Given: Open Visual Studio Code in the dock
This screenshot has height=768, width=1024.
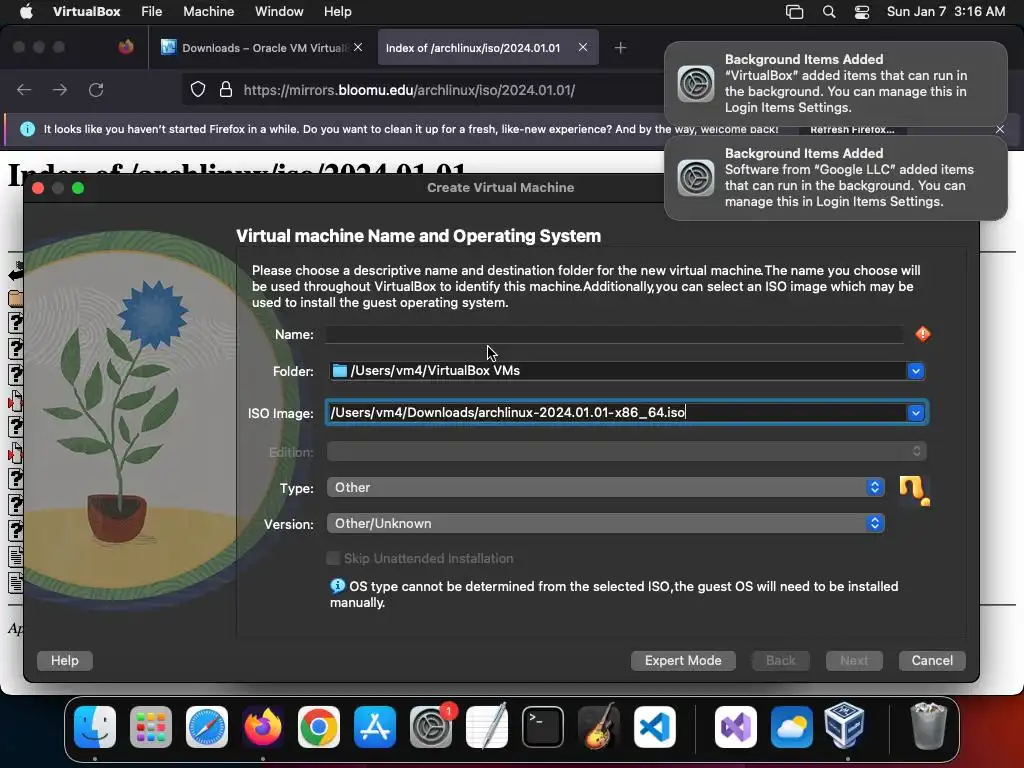Looking at the screenshot, I should [x=655, y=727].
